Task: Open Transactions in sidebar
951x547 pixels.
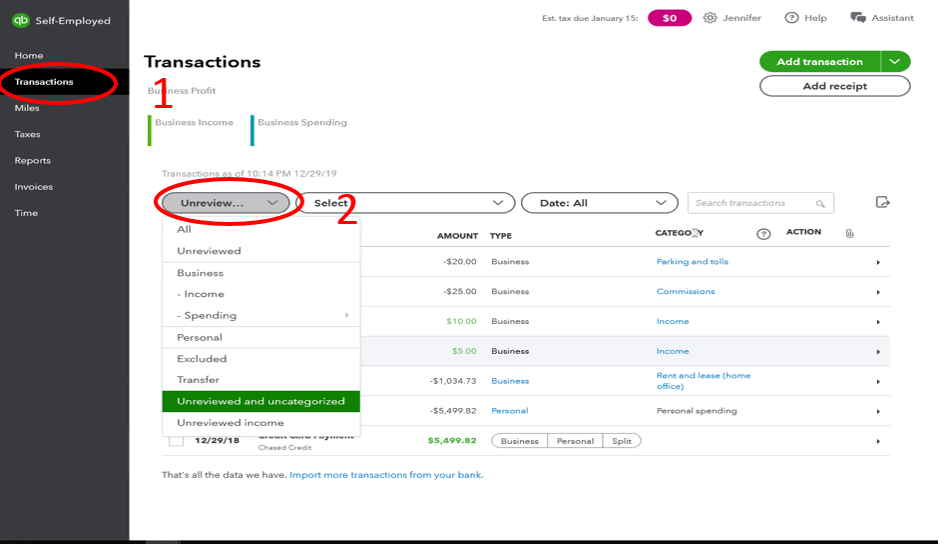Action: point(44,81)
